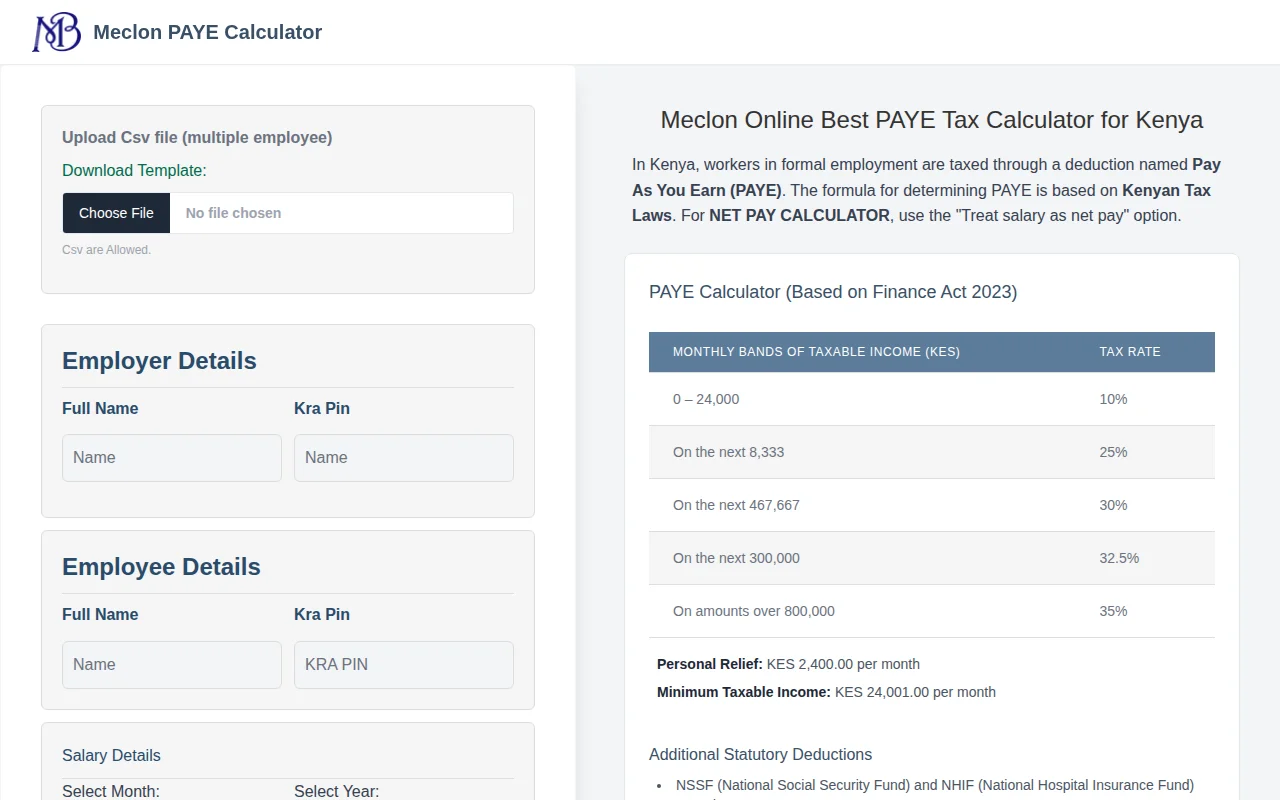The width and height of the screenshot is (1280, 800).
Task: Click the employee KRA PIN input
Action: tap(403, 664)
